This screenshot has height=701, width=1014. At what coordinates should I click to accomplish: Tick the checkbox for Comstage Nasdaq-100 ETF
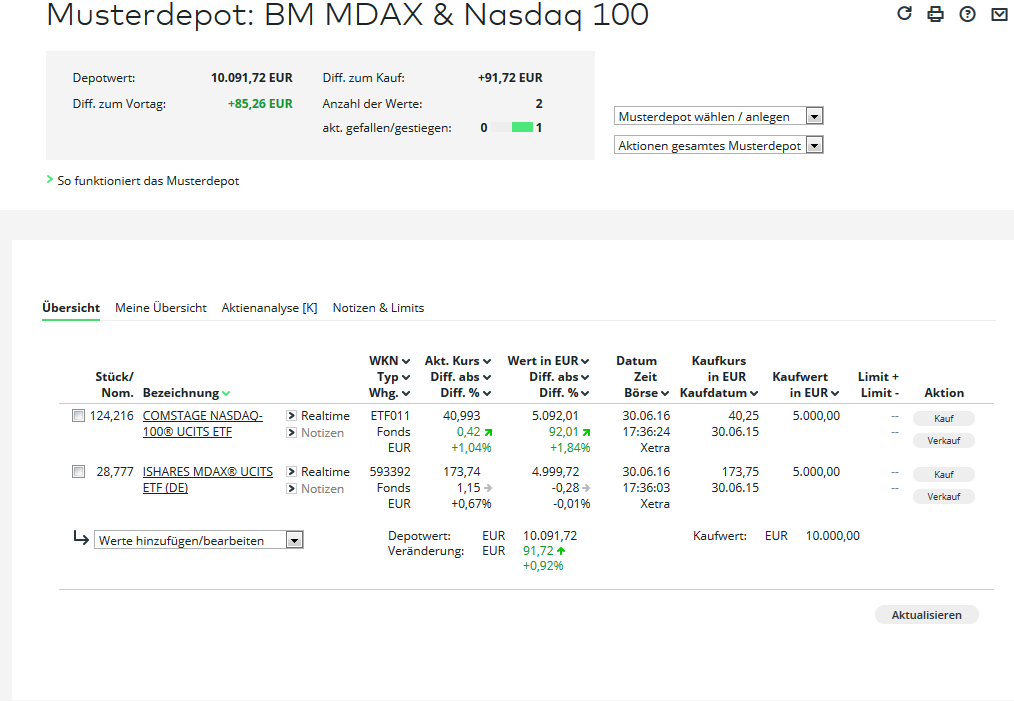click(78, 416)
